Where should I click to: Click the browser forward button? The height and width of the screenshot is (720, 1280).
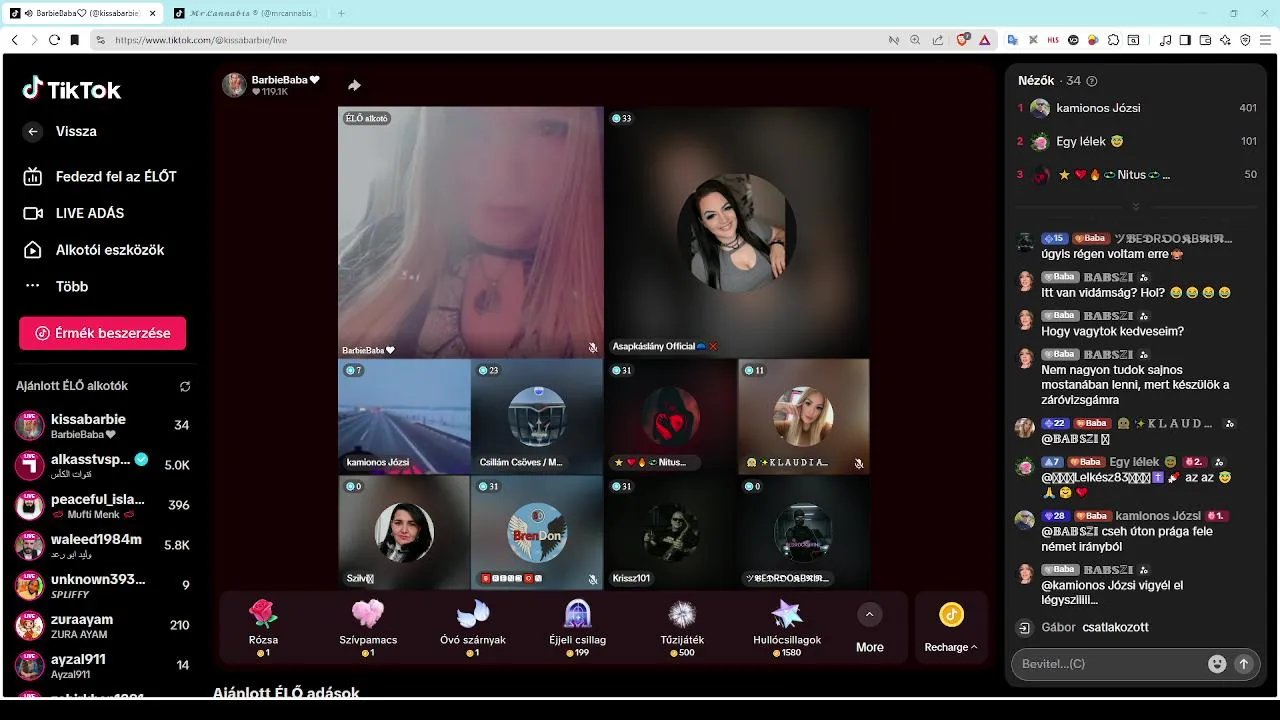[x=34, y=40]
